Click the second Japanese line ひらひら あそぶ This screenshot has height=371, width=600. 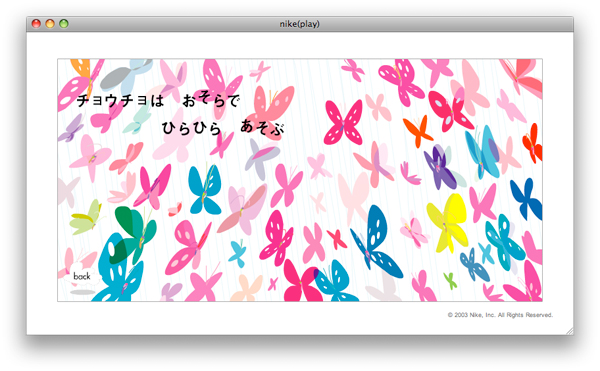(x=223, y=127)
